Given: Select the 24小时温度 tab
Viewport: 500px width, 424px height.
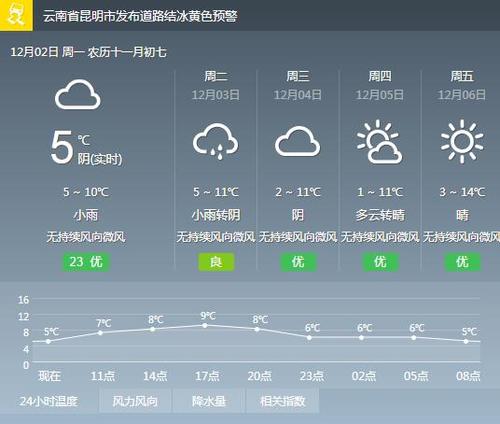Looking at the screenshot, I should [x=49, y=401].
